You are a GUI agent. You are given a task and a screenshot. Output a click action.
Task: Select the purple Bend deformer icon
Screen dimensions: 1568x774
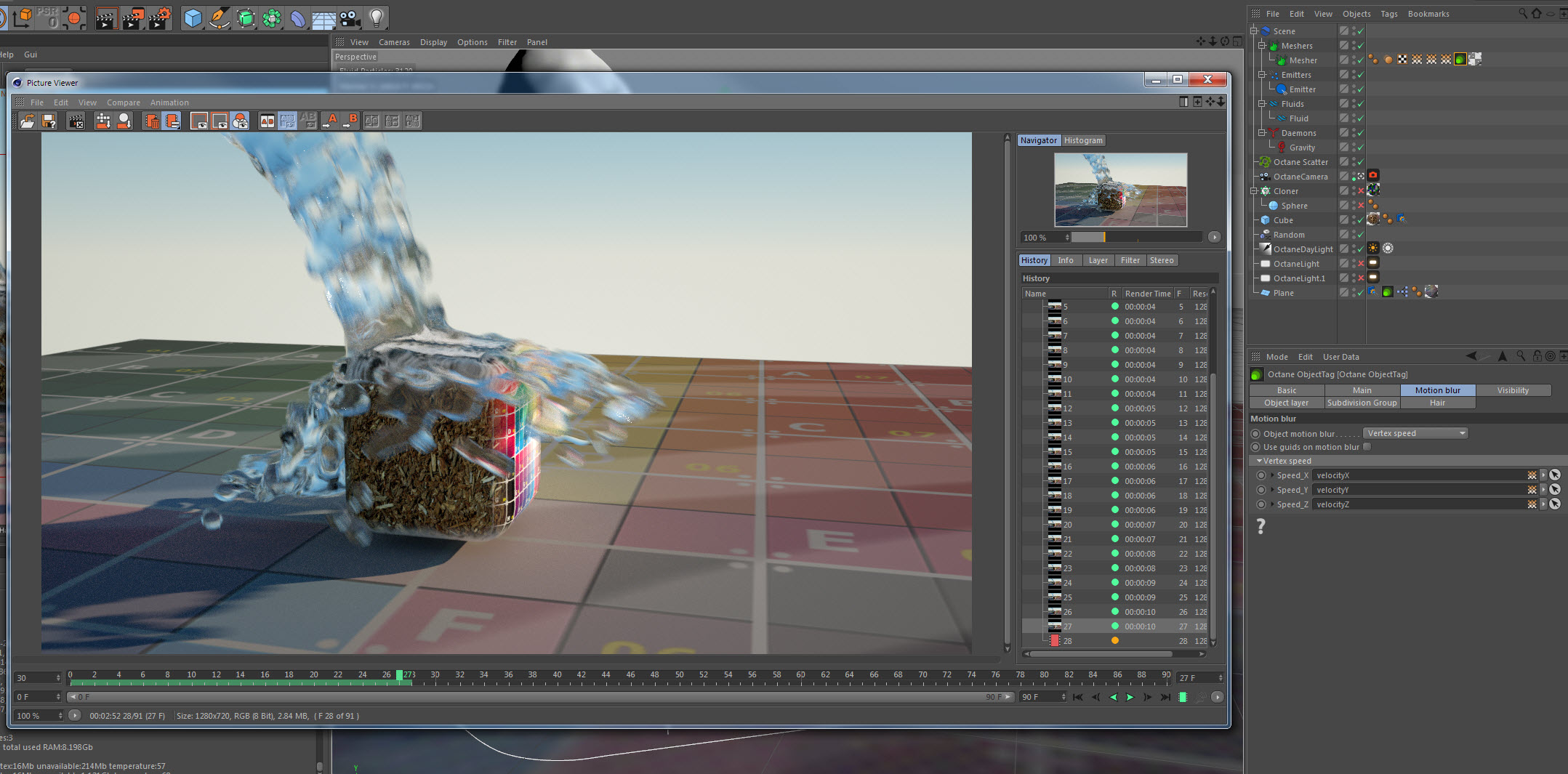298,18
